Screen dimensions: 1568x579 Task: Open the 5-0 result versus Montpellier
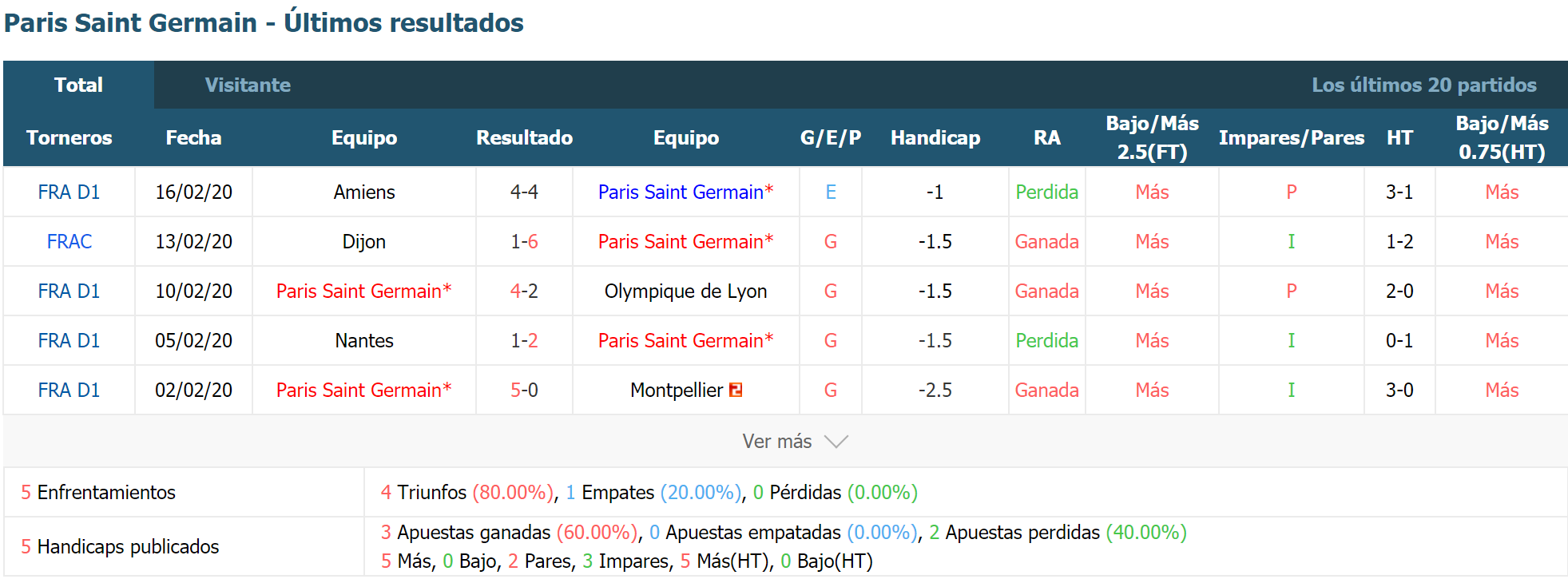(x=524, y=391)
